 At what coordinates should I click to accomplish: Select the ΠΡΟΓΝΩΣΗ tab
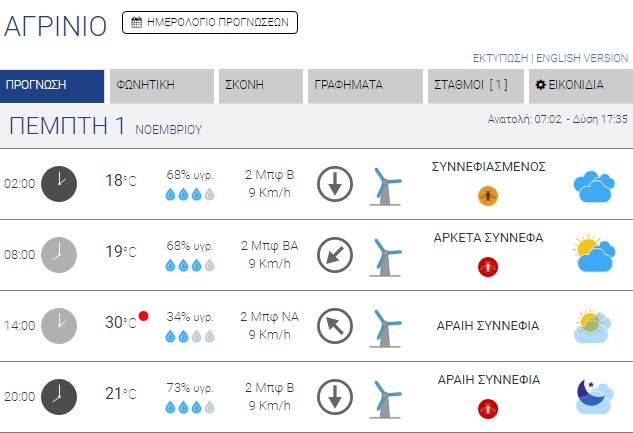tap(53, 85)
